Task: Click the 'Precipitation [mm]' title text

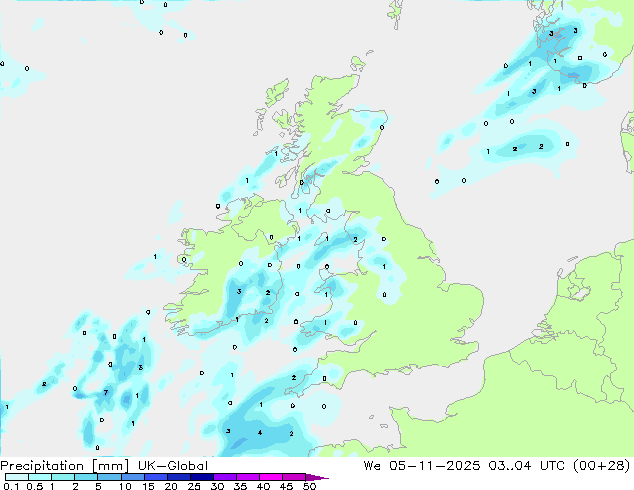Action: 65,466
